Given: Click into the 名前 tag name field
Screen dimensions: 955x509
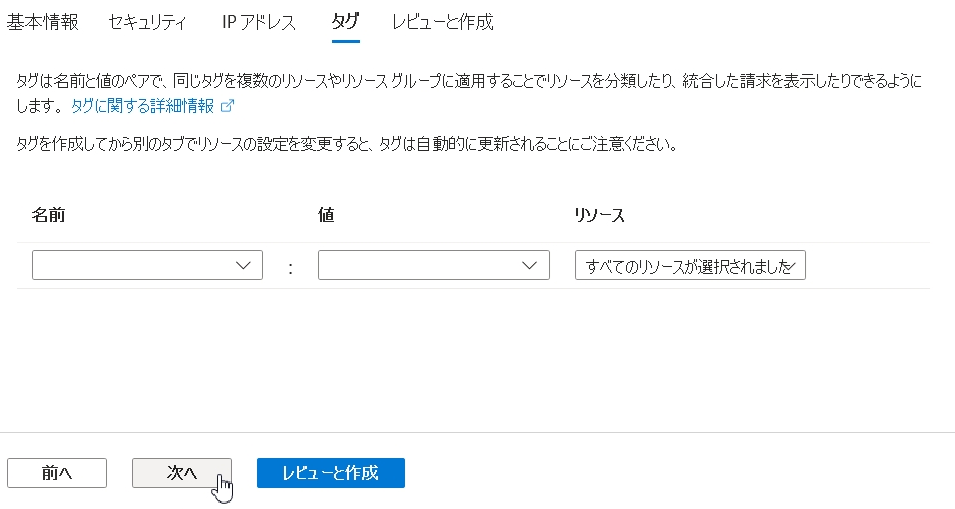Looking at the screenshot, I should (130, 265).
